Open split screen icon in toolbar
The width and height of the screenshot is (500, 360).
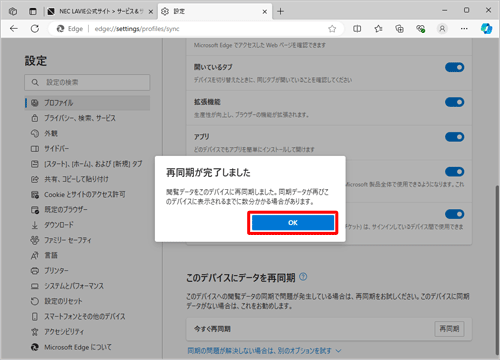357,29
